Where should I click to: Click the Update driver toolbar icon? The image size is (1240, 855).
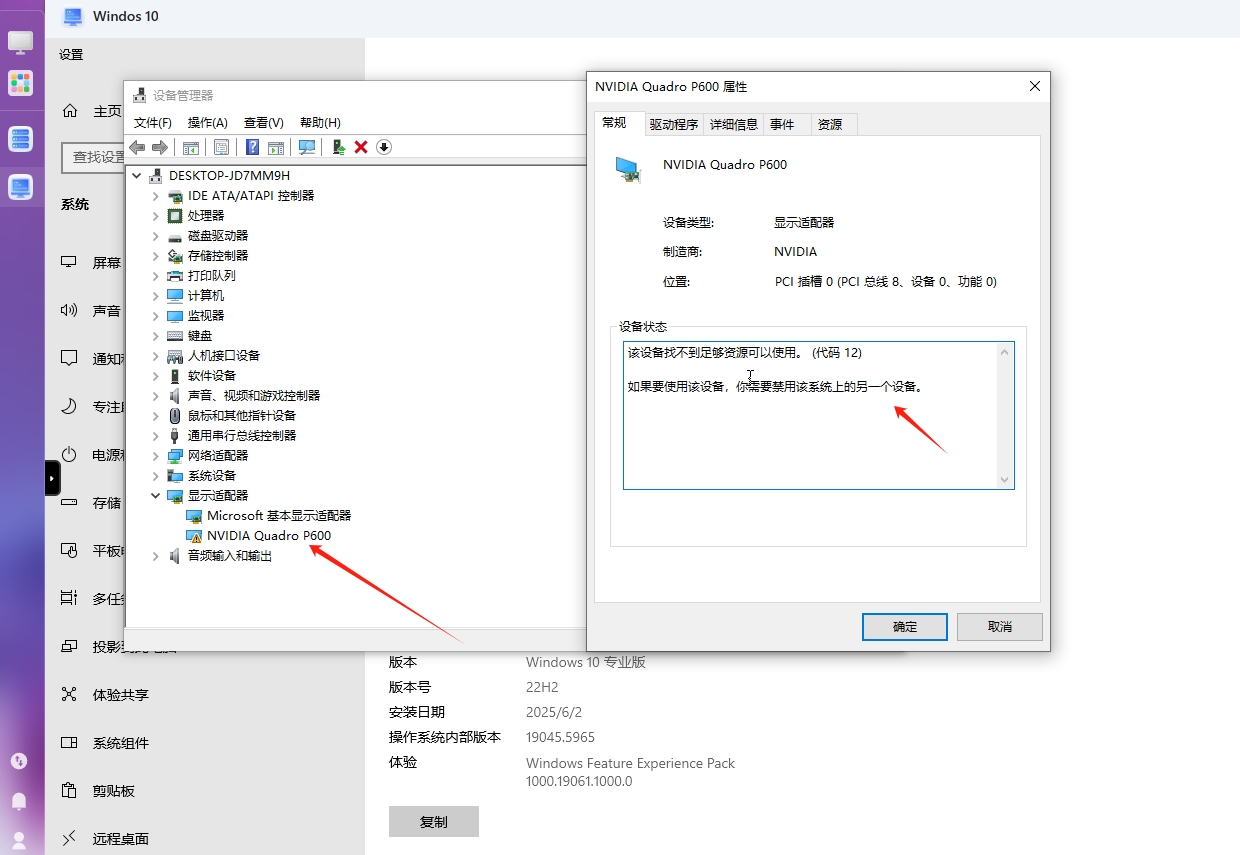[338, 147]
